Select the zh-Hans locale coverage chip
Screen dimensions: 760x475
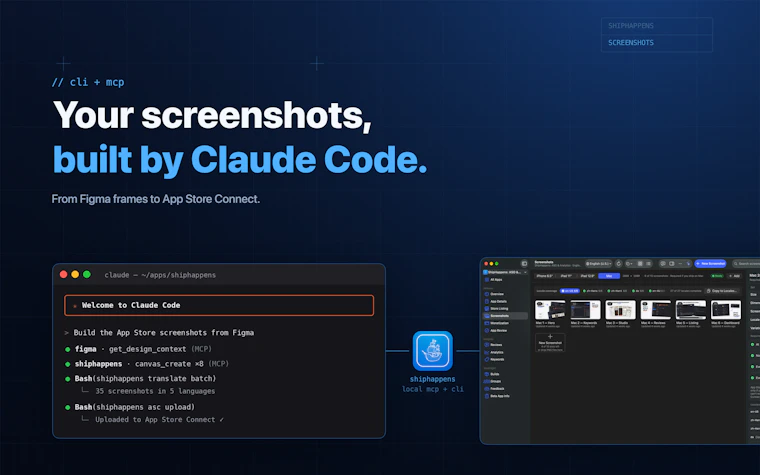592,291
